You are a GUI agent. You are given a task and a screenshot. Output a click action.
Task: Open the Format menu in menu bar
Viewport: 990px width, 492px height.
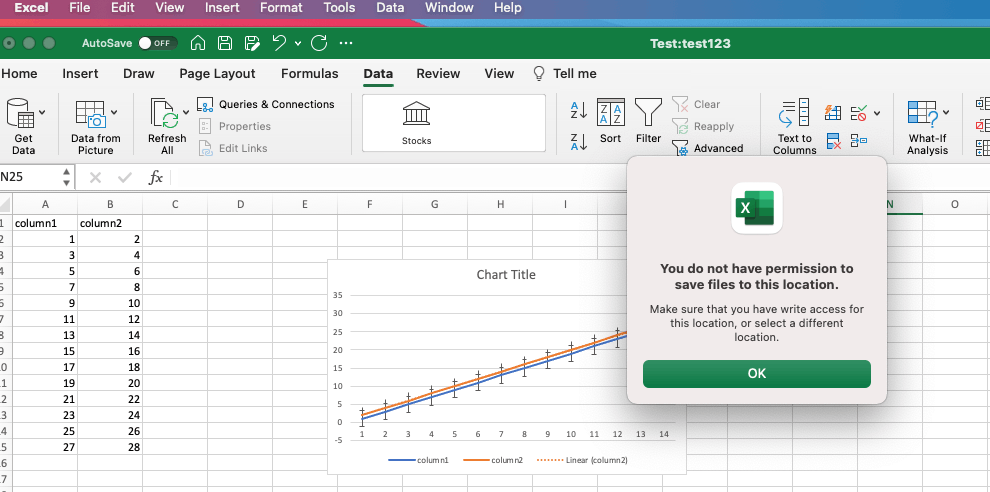click(282, 8)
